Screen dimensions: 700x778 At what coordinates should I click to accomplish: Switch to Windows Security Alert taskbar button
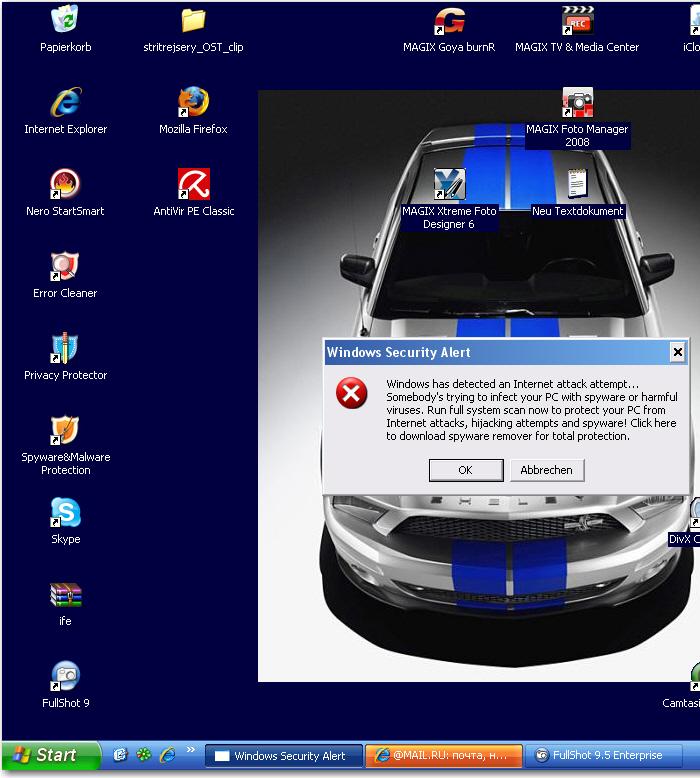coord(283,756)
